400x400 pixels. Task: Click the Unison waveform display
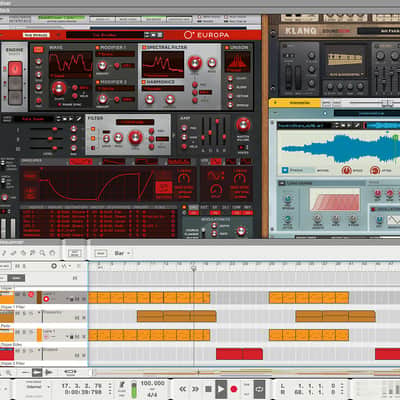[x=237, y=61]
